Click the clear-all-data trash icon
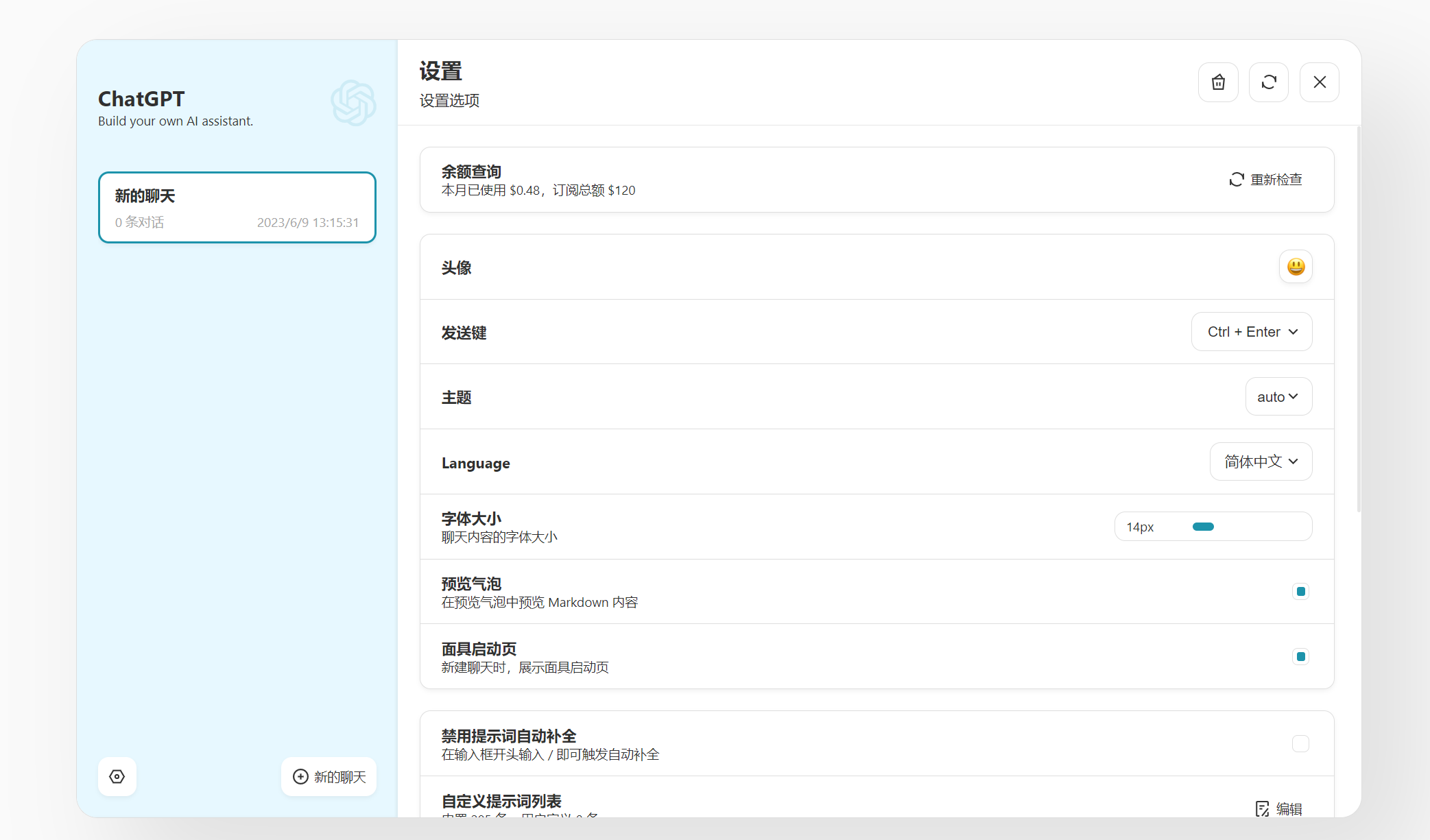 coord(1218,82)
